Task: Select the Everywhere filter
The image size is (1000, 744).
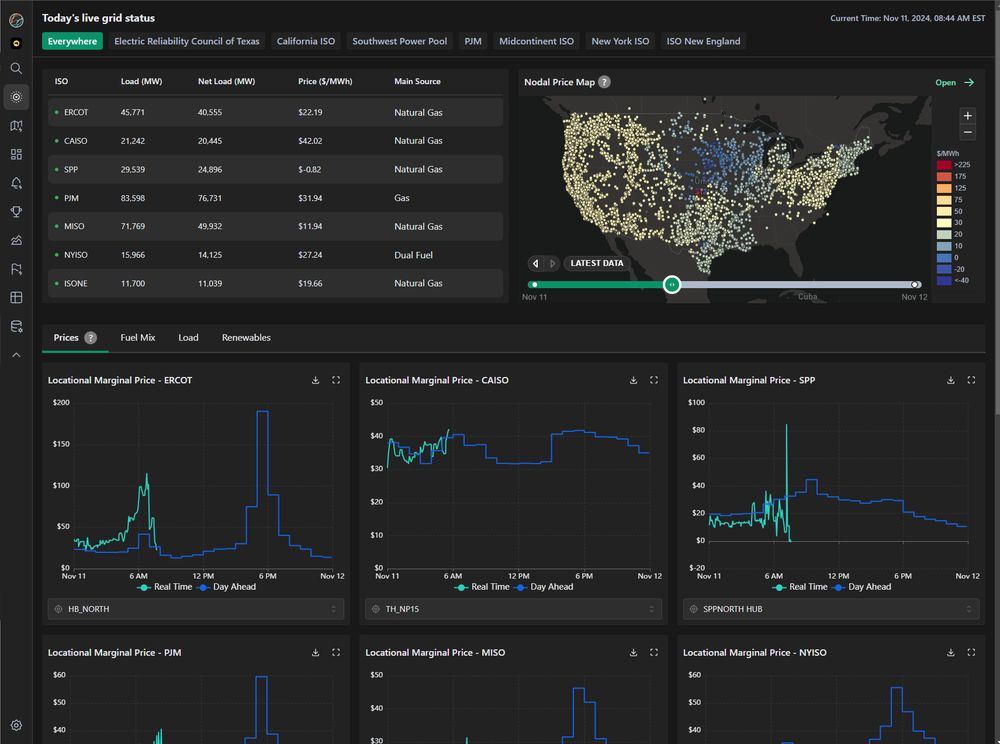Action: (72, 41)
